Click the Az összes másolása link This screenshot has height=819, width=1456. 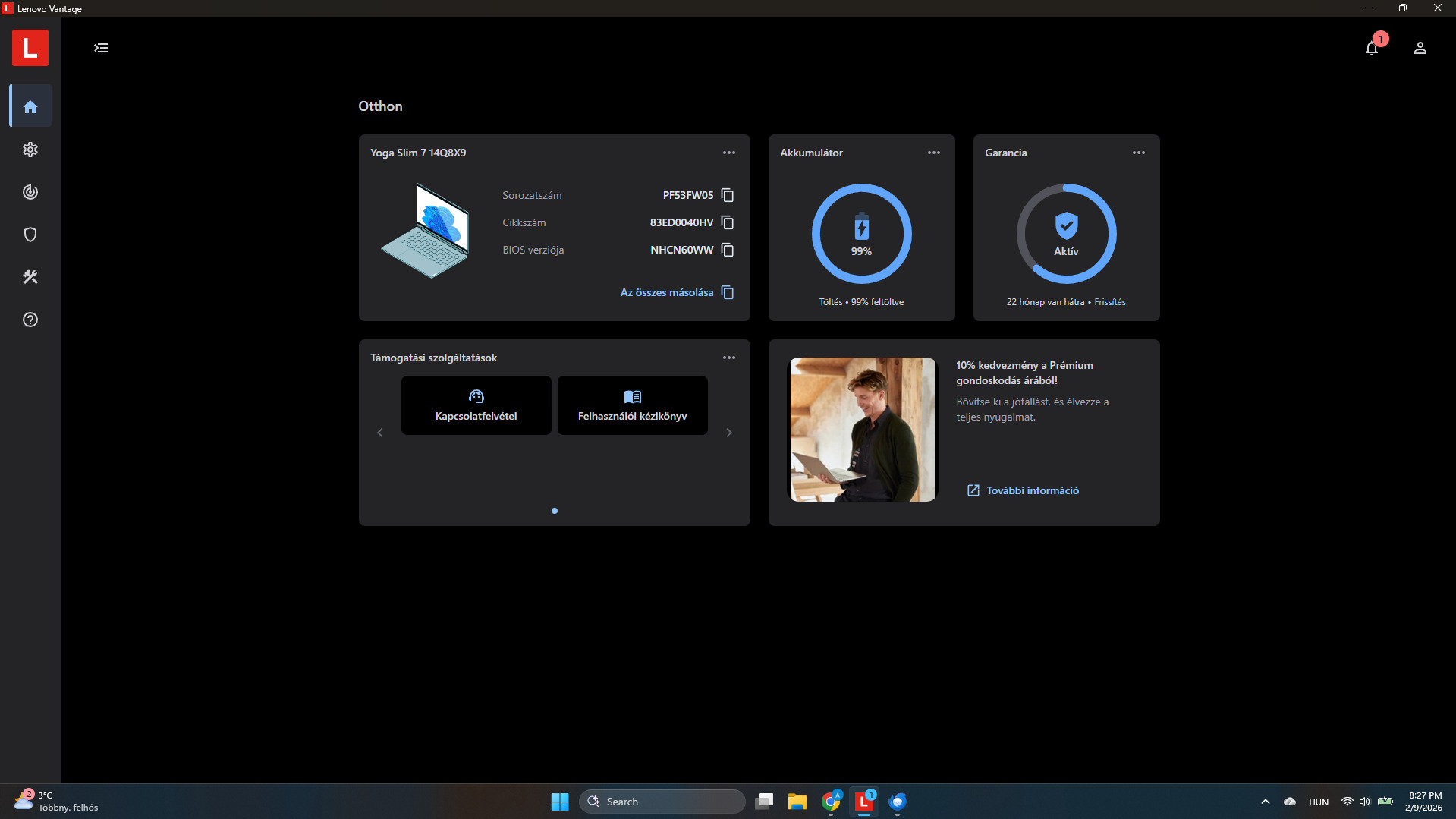click(667, 292)
